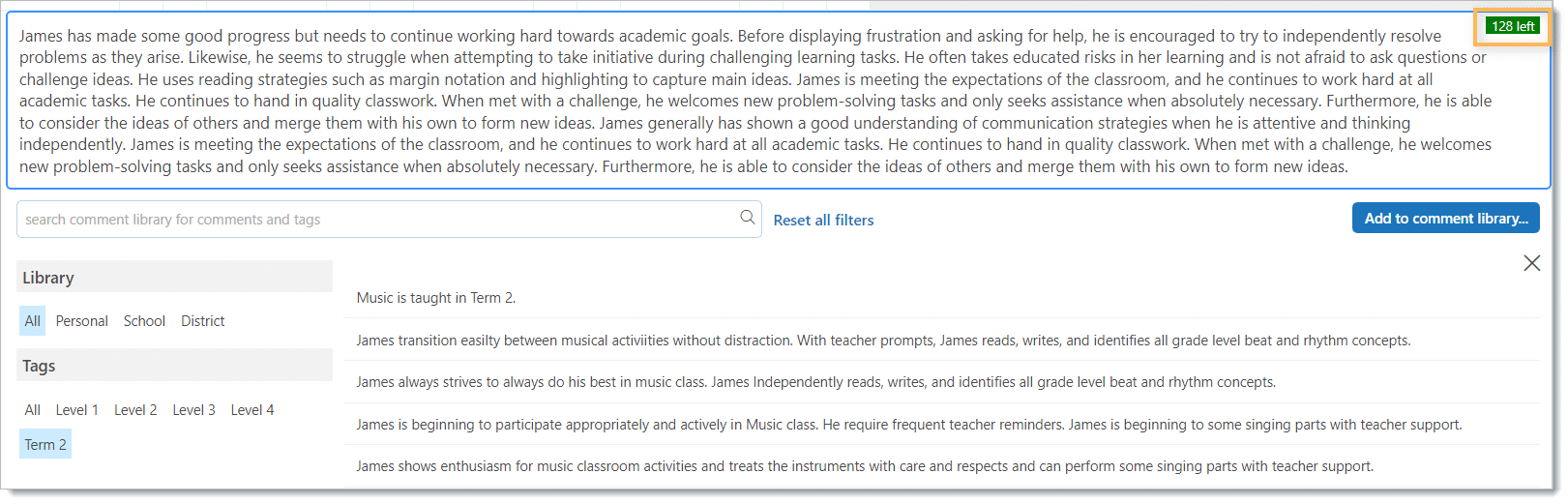Click the comment library search field
1568x504 pixels.
point(377,220)
